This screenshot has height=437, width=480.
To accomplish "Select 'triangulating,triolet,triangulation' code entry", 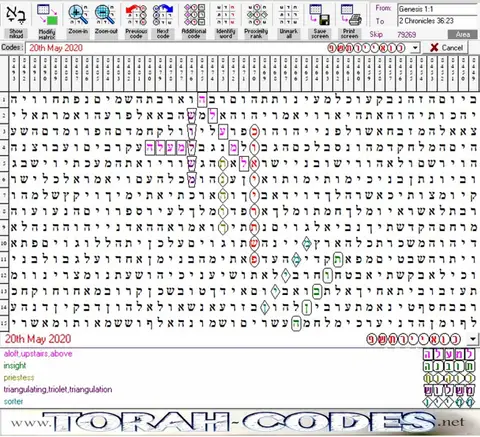I will pos(58,390).
